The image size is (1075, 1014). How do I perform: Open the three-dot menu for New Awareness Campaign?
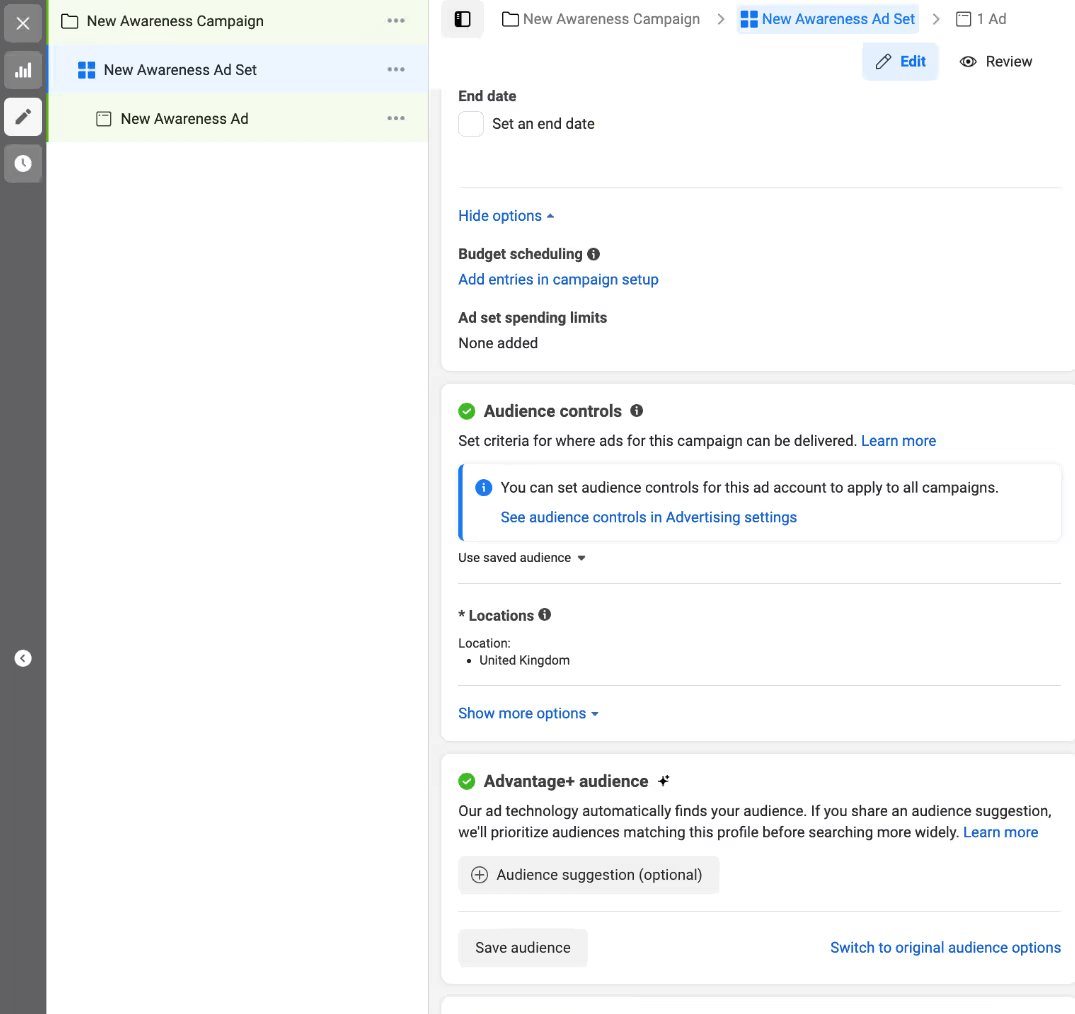pos(396,21)
